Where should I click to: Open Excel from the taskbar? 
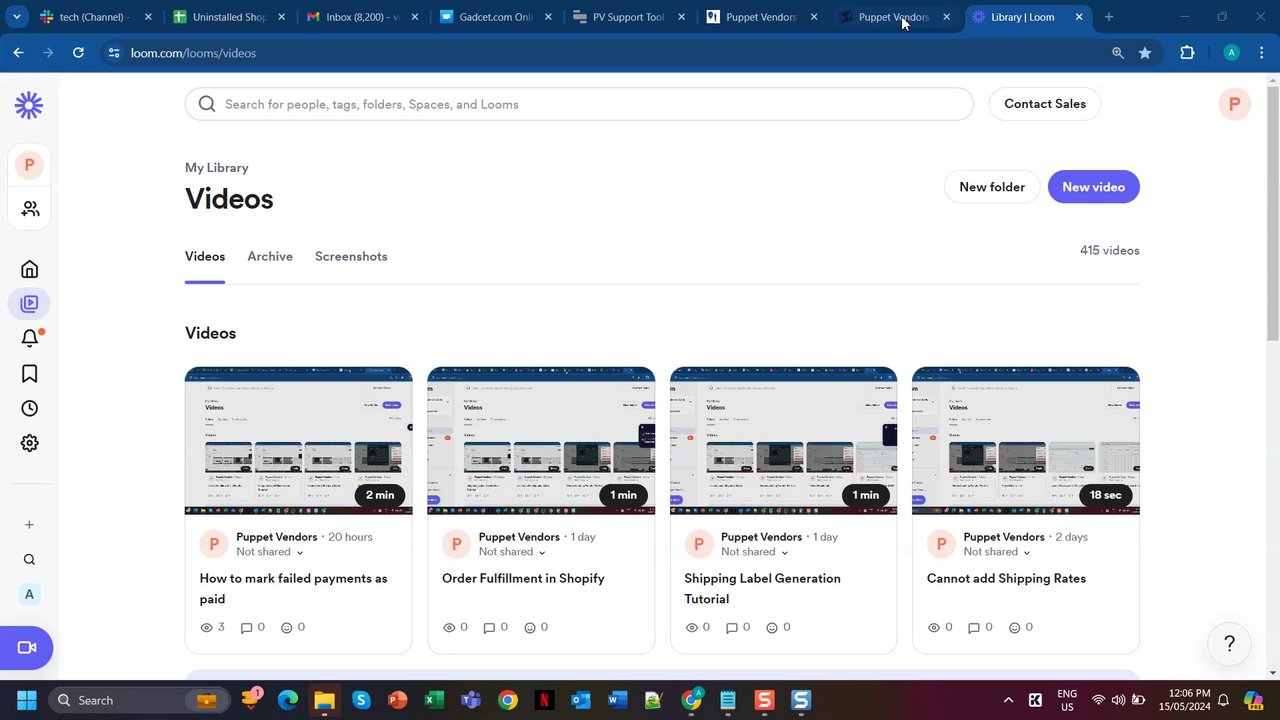434,700
